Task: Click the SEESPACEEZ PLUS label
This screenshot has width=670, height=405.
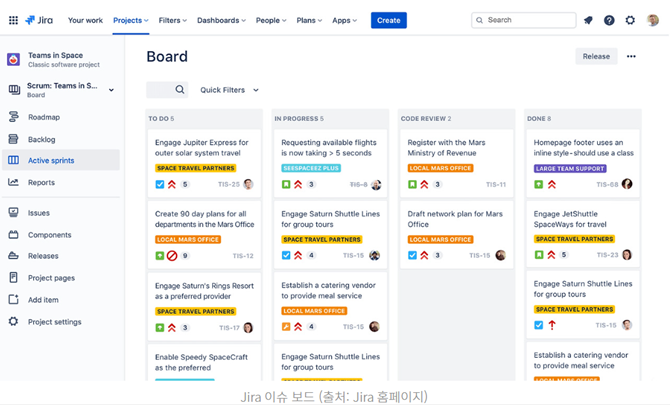Action: tap(311, 168)
